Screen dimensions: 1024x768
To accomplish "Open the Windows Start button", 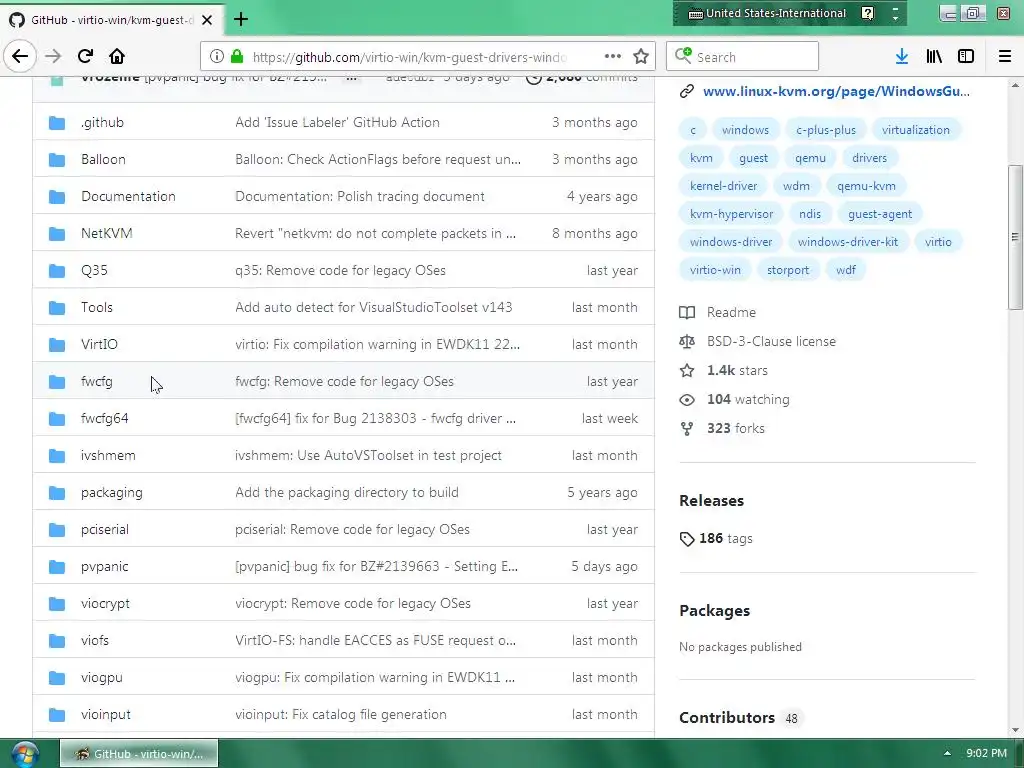I will [x=24, y=754].
